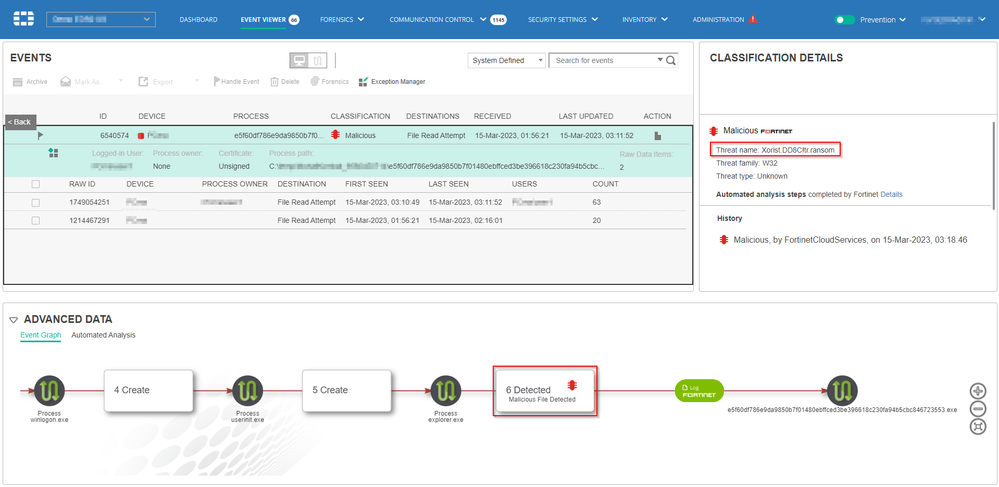Click the exception grid icon under the event
This screenshot has height=487, width=999.
click(54, 153)
